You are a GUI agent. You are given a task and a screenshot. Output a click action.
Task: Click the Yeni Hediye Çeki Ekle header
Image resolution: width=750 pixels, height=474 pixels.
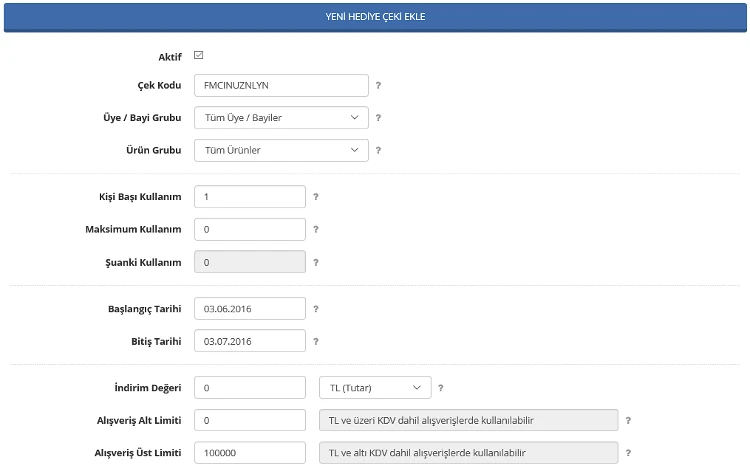(x=375, y=17)
